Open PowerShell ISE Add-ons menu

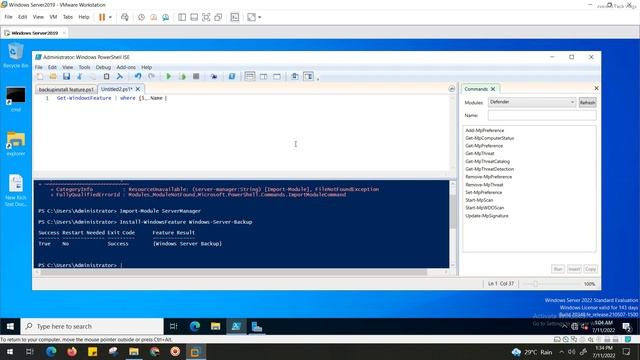(x=126, y=67)
